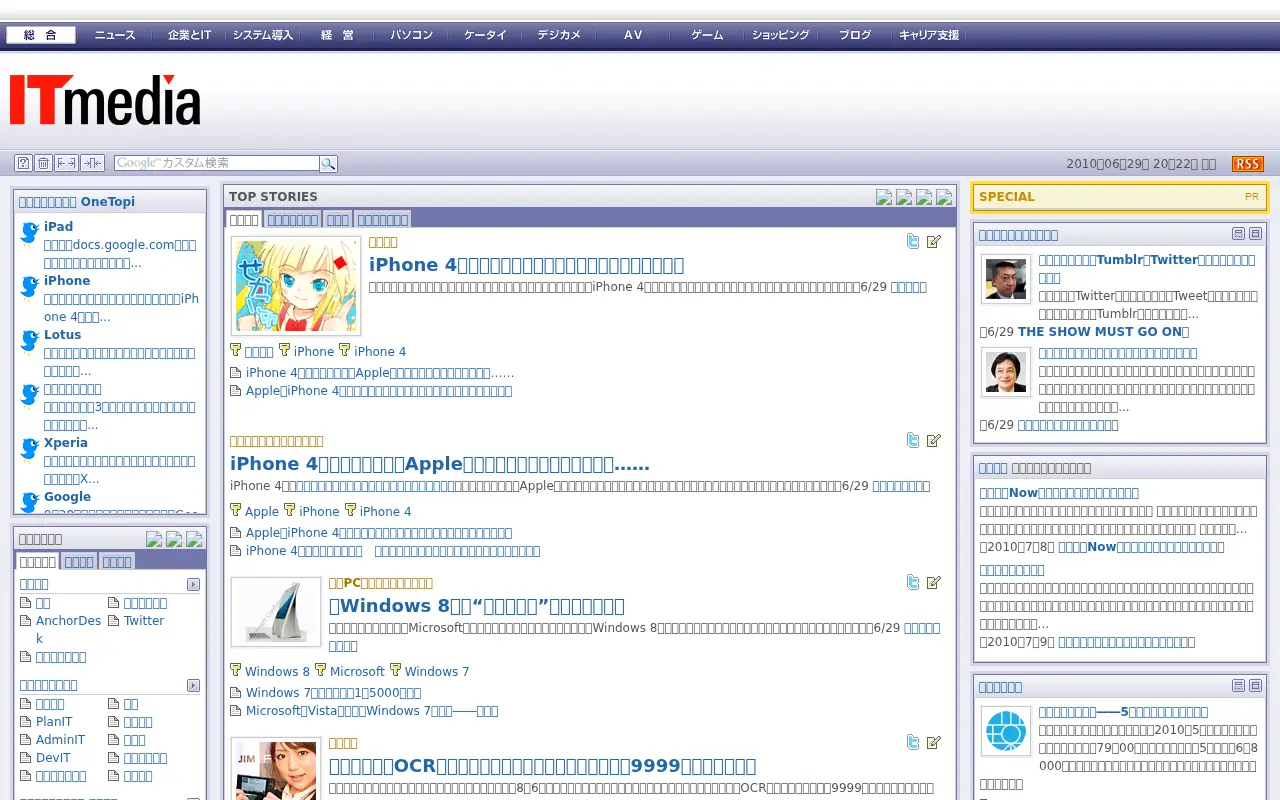Collapse the panel containing THE SHOW MUST GO ON
The height and width of the screenshot is (800, 1280).
1238,234
